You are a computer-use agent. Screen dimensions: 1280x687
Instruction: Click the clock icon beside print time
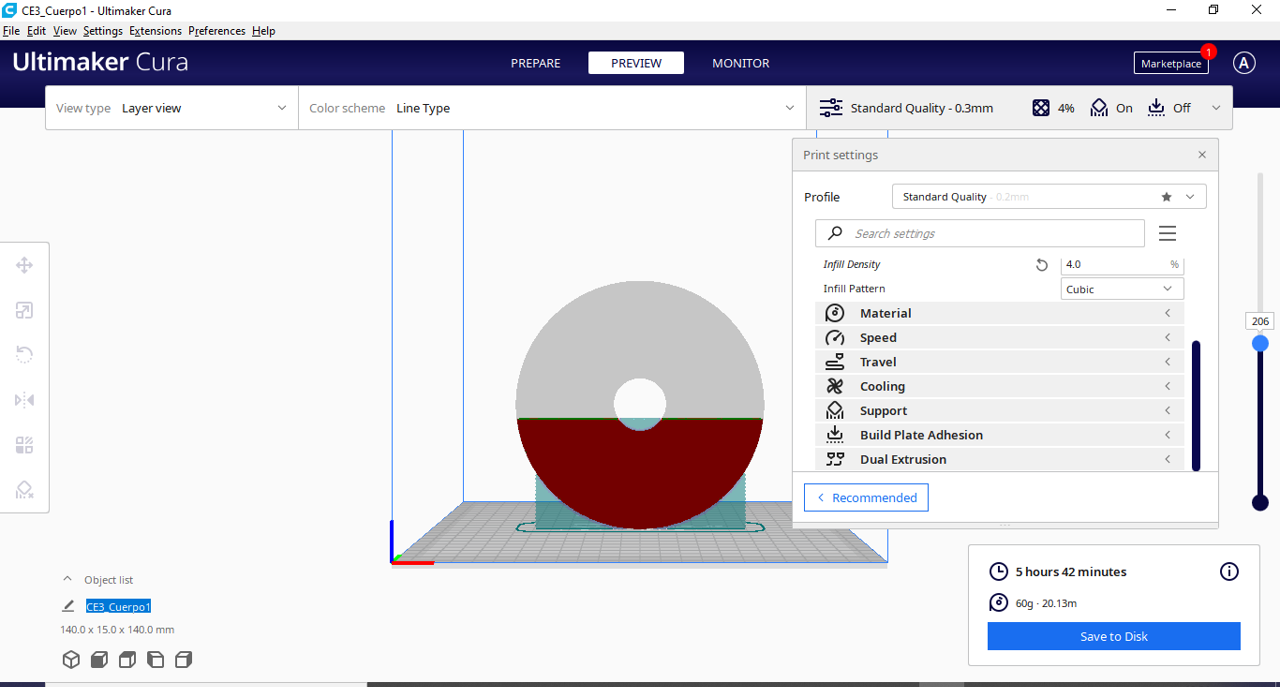pyautogui.click(x=998, y=572)
